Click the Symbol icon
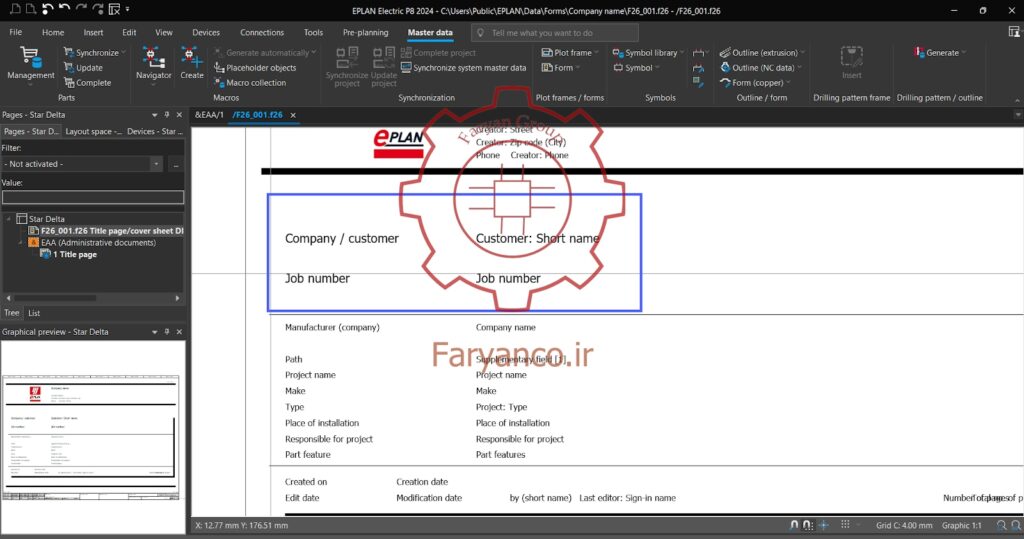This screenshot has width=1024, height=539. (x=618, y=68)
